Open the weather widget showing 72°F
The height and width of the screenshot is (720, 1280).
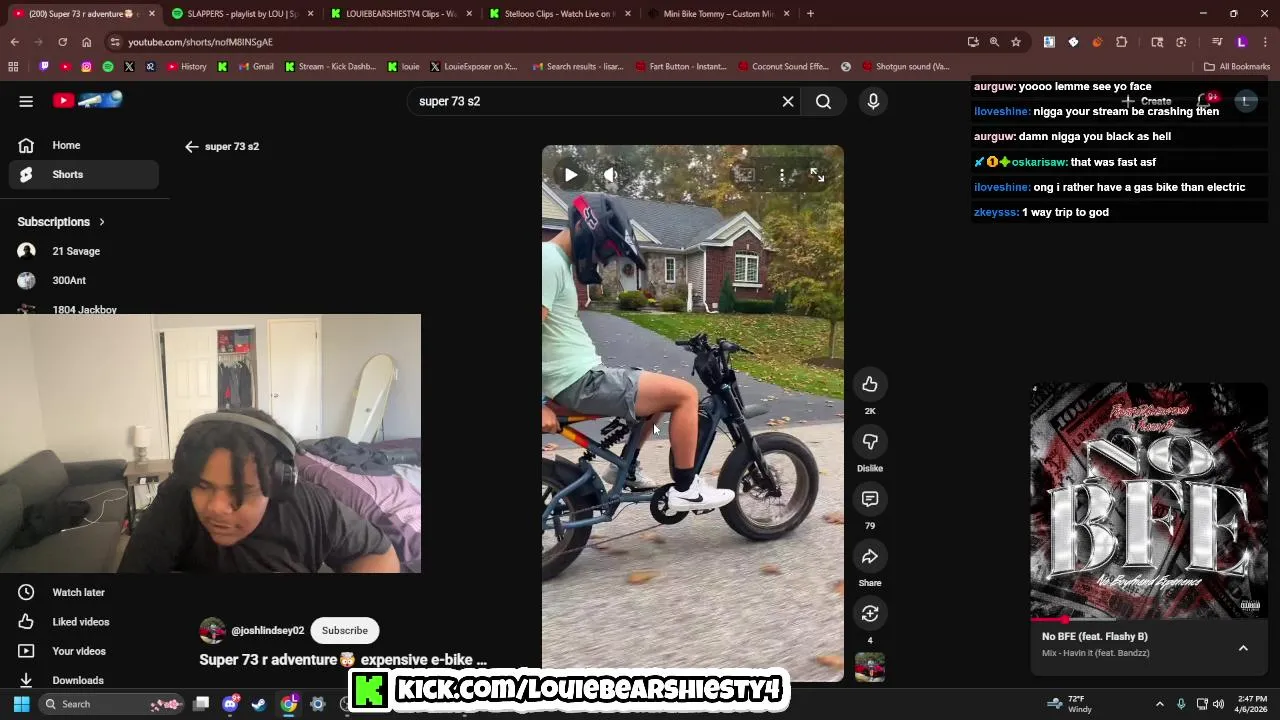1070,704
